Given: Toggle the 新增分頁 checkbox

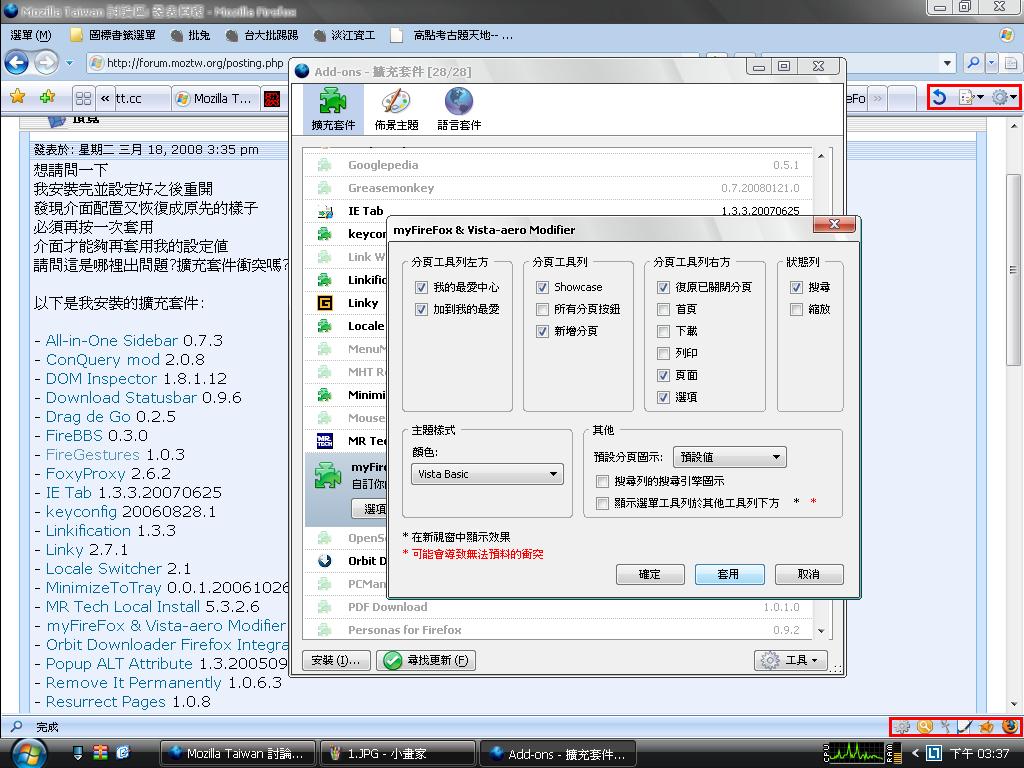Looking at the screenshot, I should (542, 332).
